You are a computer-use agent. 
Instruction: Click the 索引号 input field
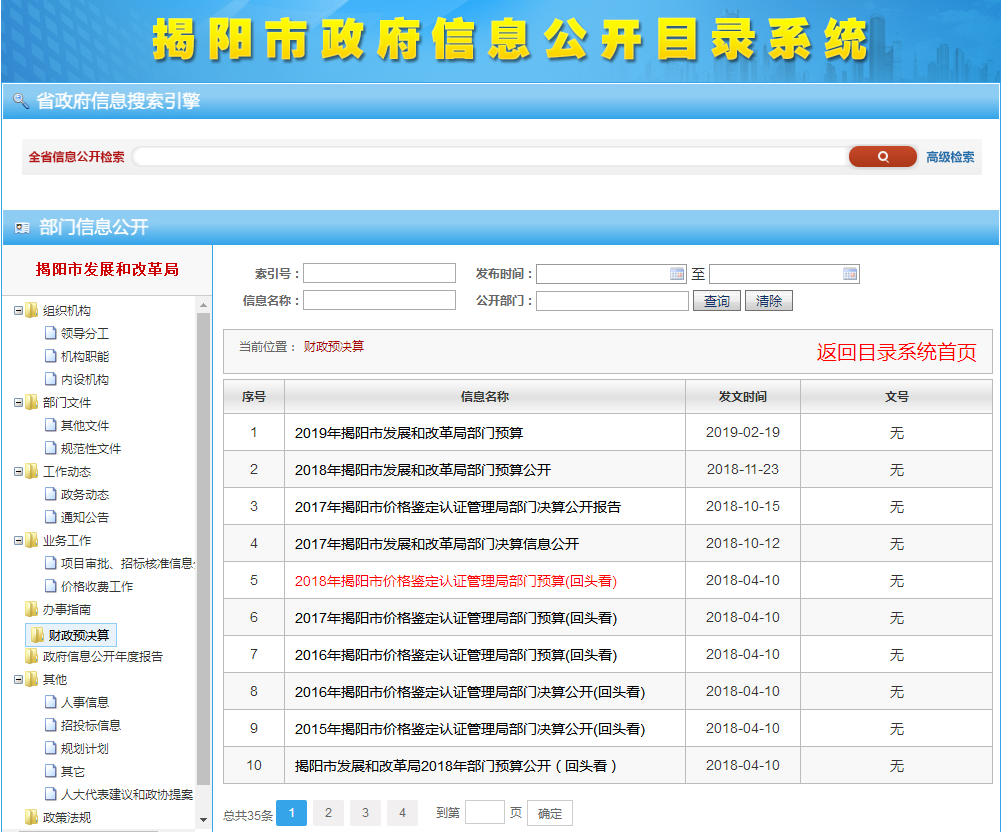click(x=379, y=273)
